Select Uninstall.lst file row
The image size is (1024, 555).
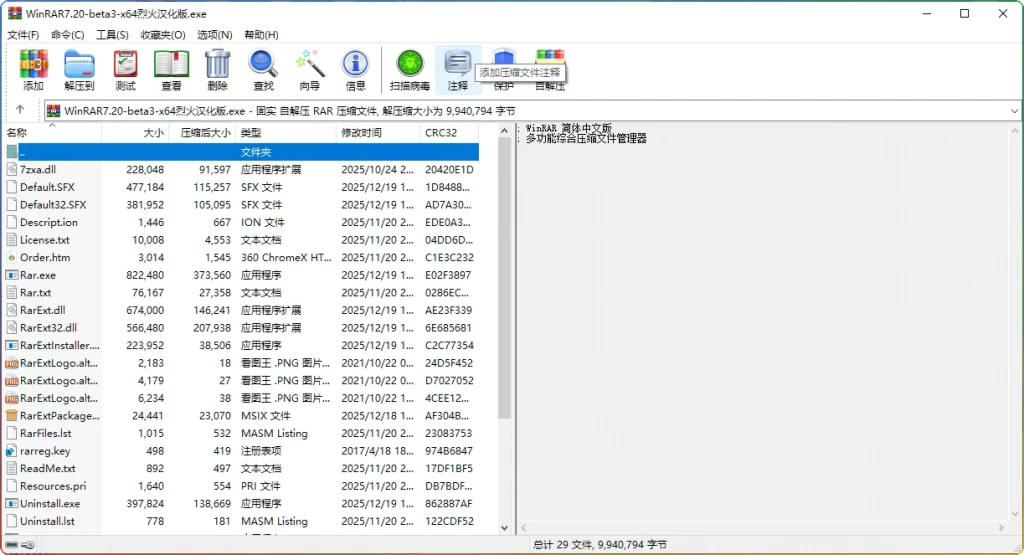click(242, 521)
